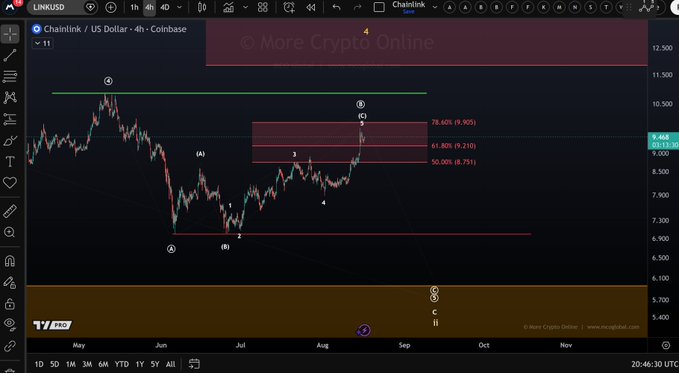679x373 pixels.
Task: Click the Chainlink layout name Save button
Action: coord(408,12)
